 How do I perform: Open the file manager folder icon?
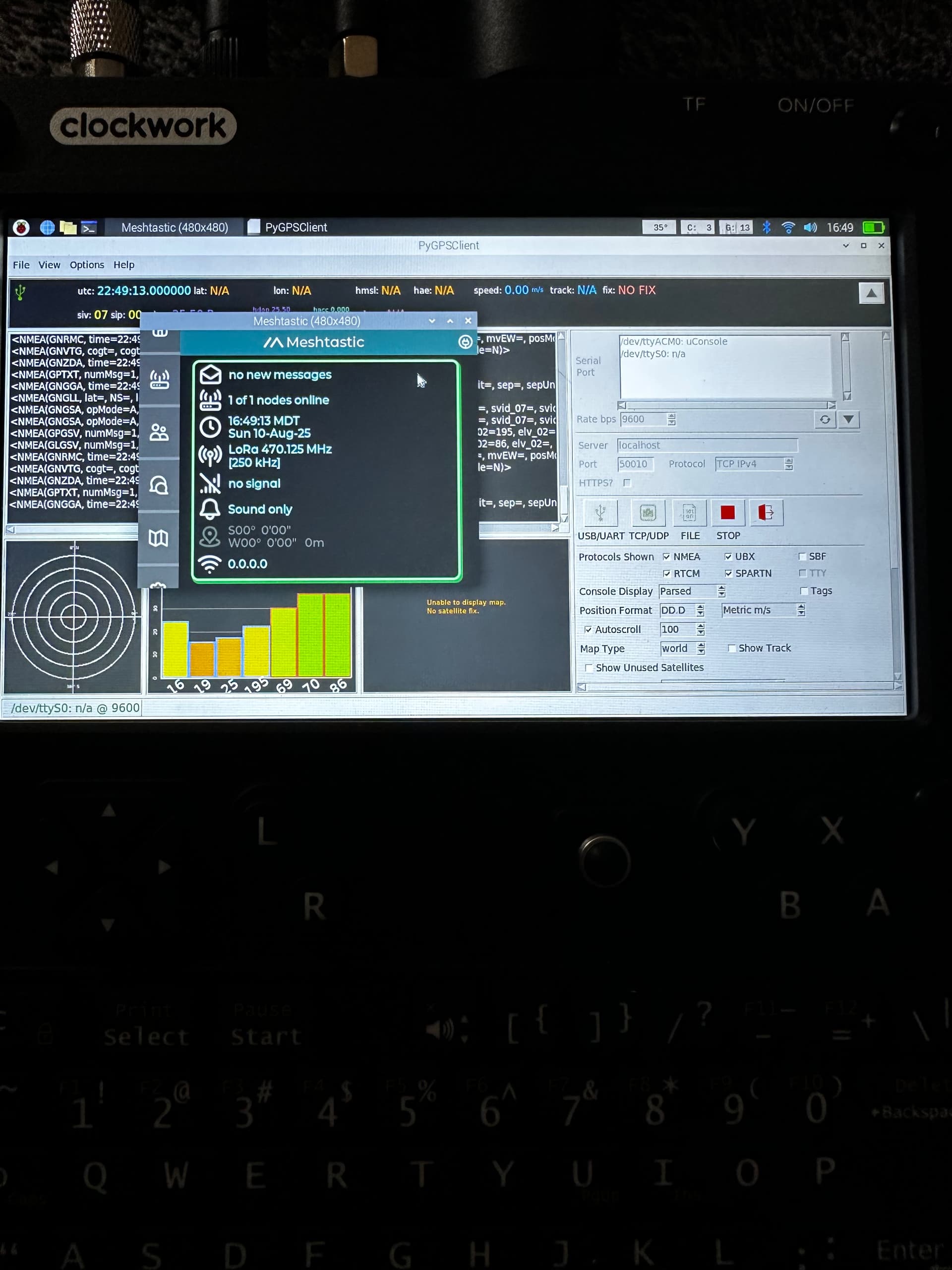tap(68, 227)
